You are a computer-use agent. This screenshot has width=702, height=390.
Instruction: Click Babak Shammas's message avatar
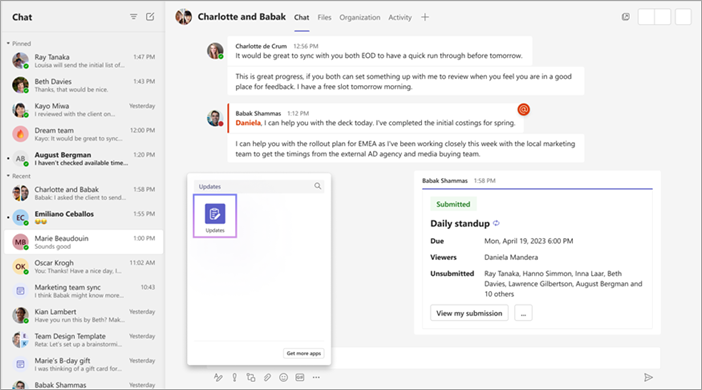coord(215,118)
